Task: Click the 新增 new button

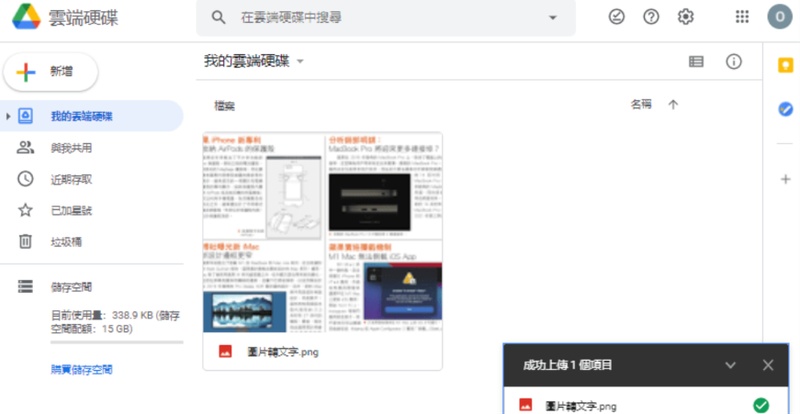Action: point(51,72)
